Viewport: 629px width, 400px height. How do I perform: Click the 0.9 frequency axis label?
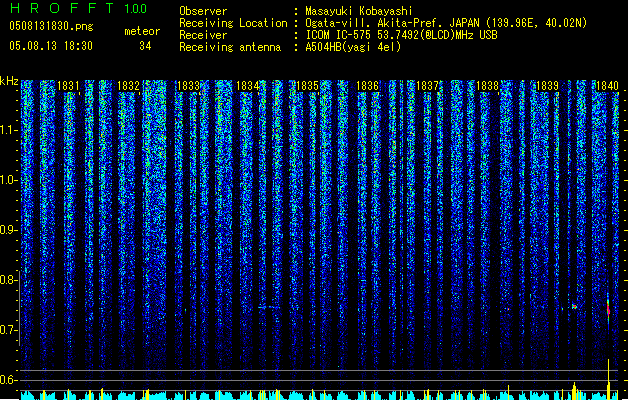point(8,230)
